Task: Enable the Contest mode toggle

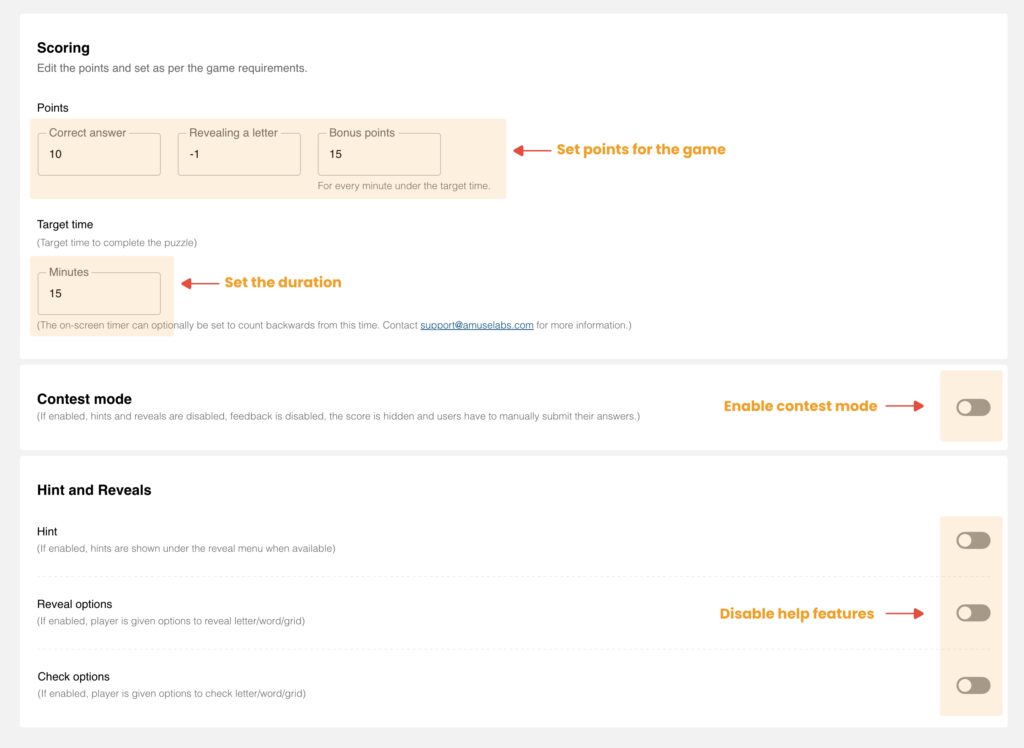Action: click(973, 408)
